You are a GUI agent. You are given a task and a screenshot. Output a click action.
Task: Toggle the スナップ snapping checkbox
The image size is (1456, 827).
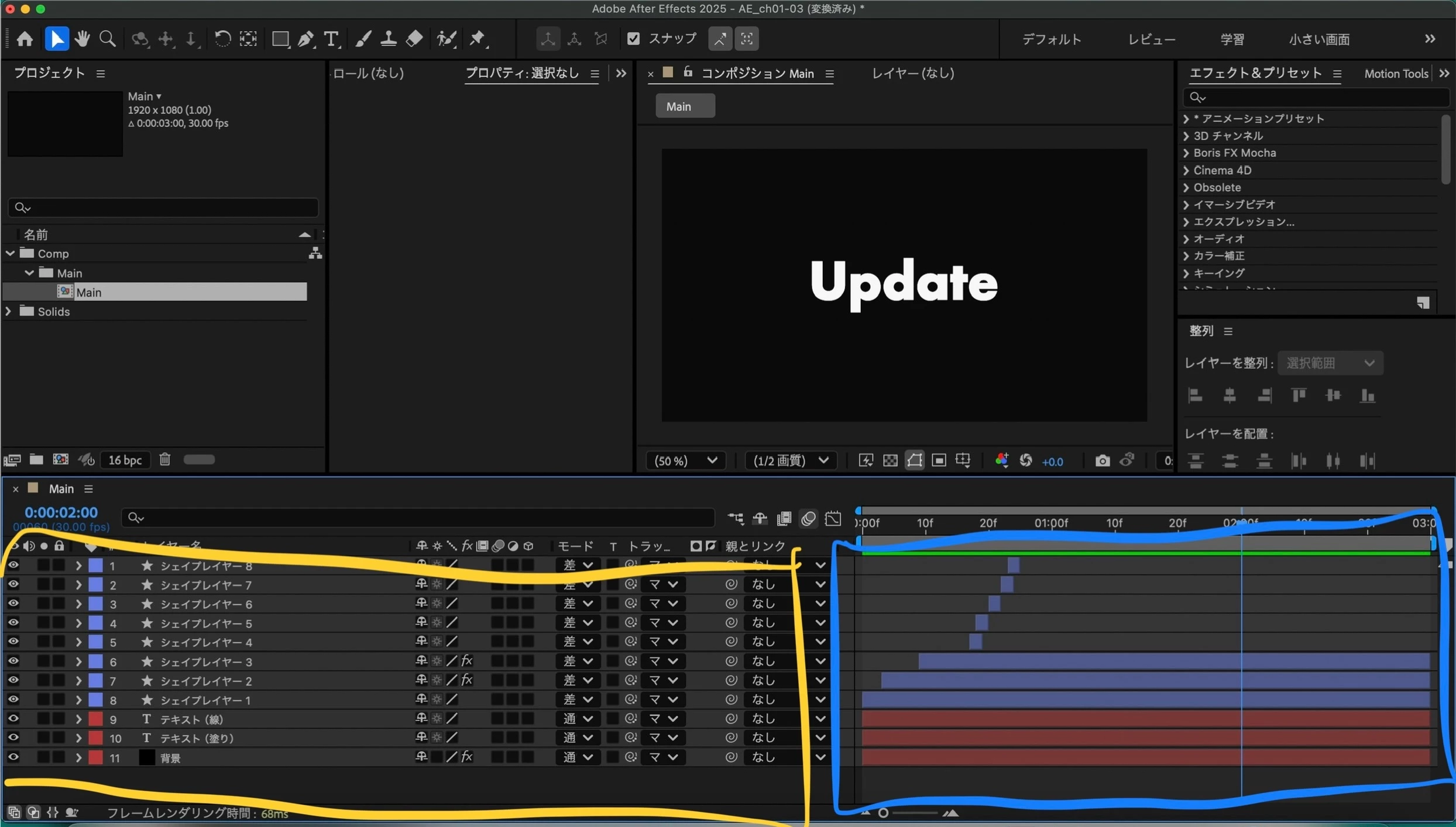pyautogui.click(x=633, y=39)
